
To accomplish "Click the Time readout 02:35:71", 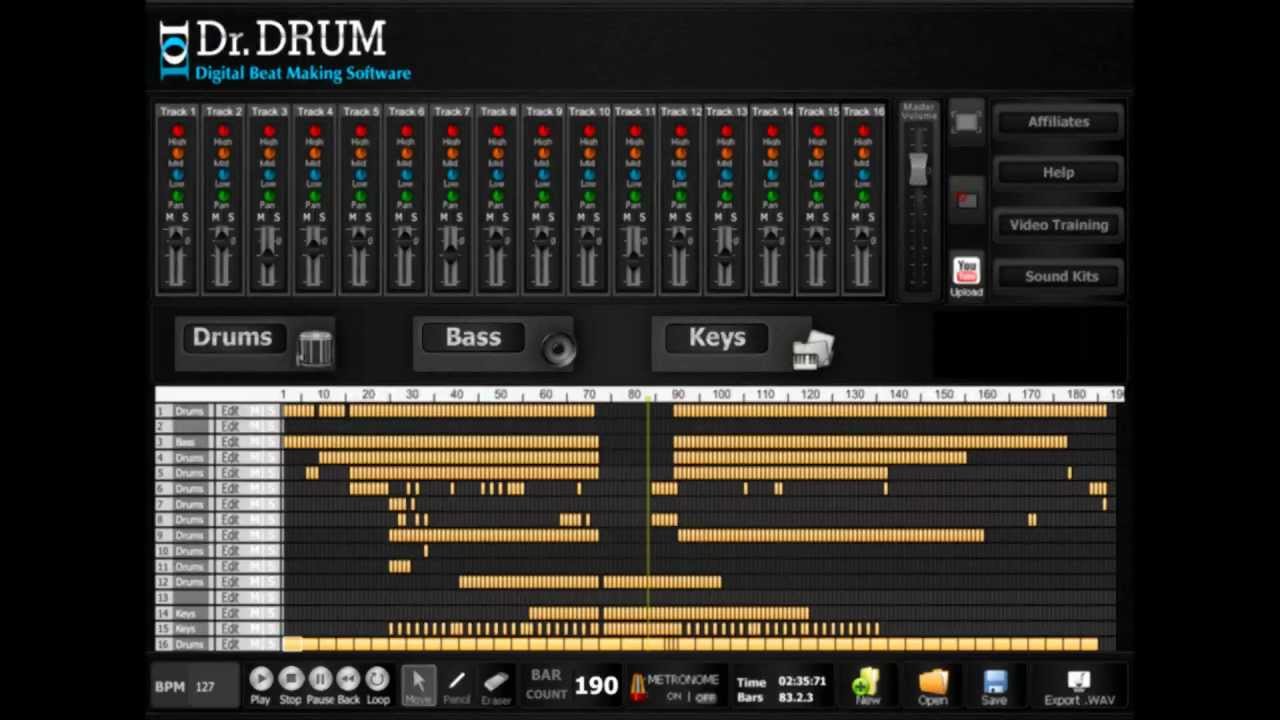I will [802, 681].
